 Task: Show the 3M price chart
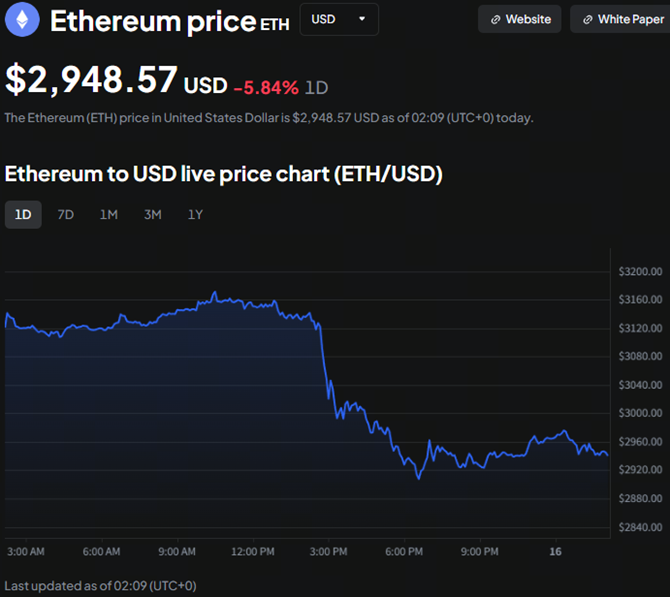pos(152,214)
